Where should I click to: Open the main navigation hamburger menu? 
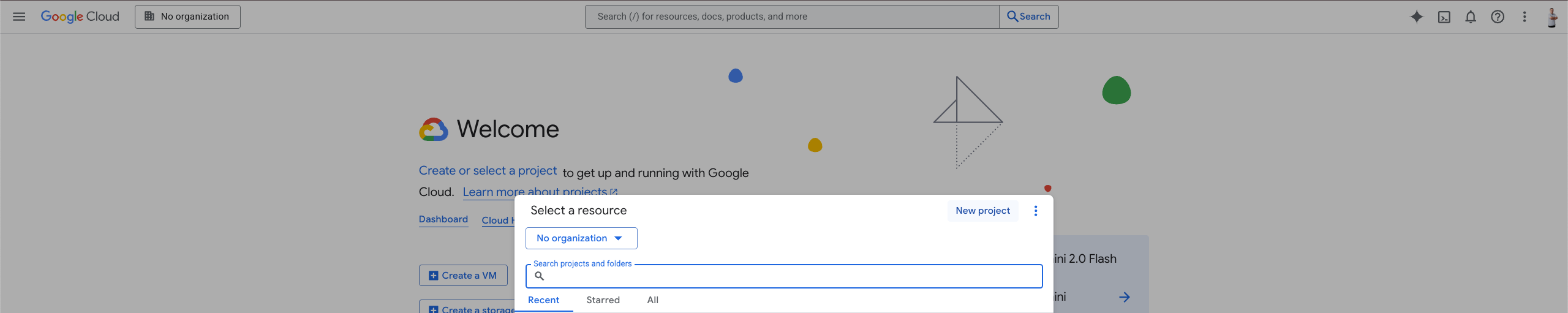pos(19,17)
